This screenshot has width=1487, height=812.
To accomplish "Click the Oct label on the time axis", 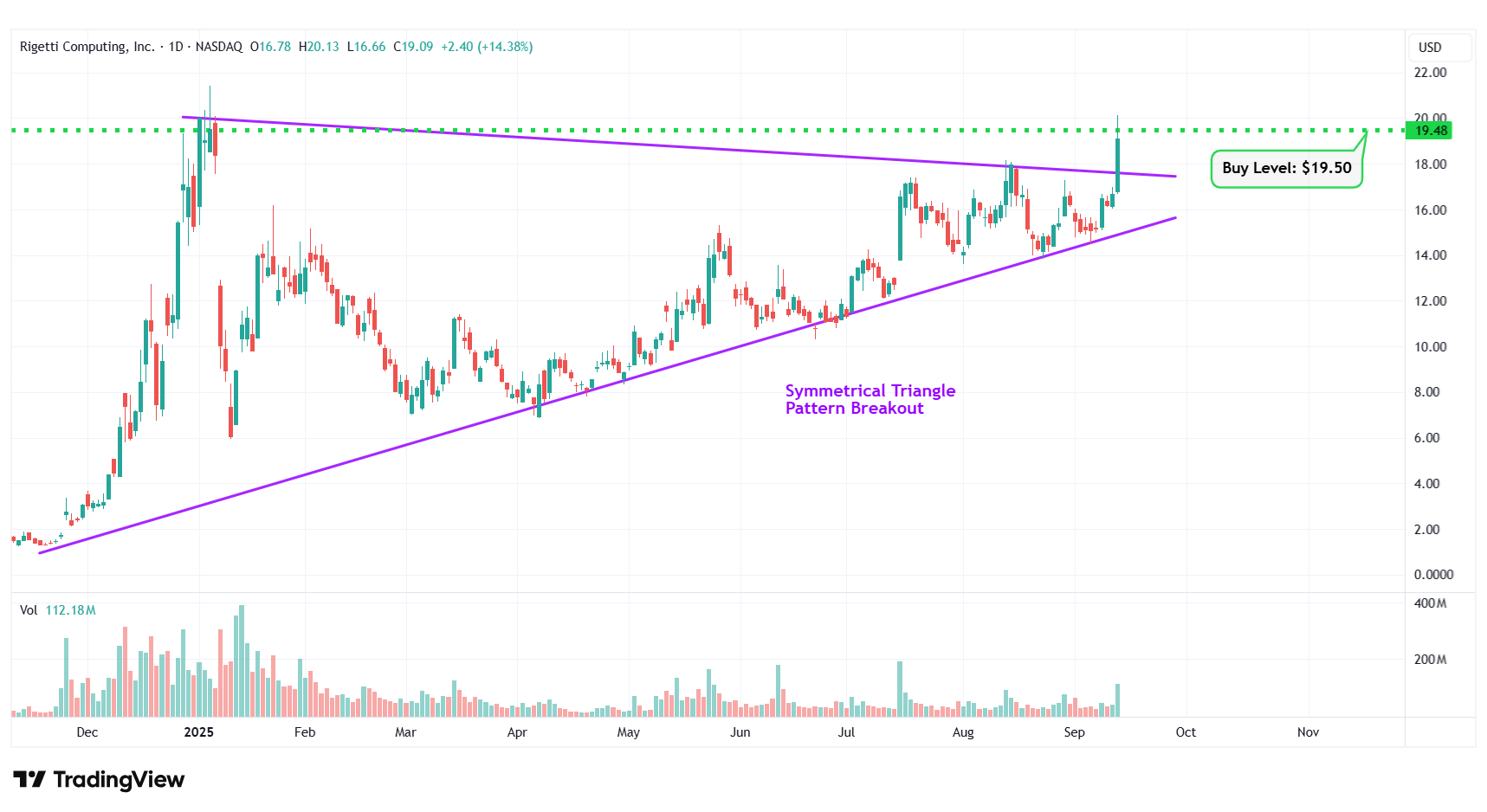I will (1186, 732).
